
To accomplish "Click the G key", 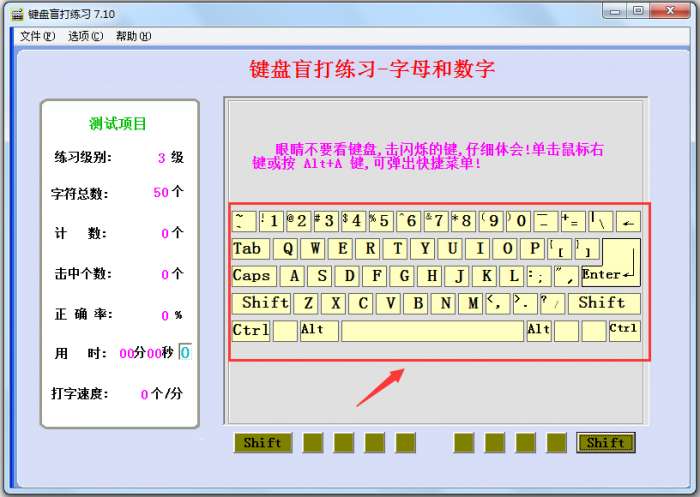I will click(x=404, y=276).
